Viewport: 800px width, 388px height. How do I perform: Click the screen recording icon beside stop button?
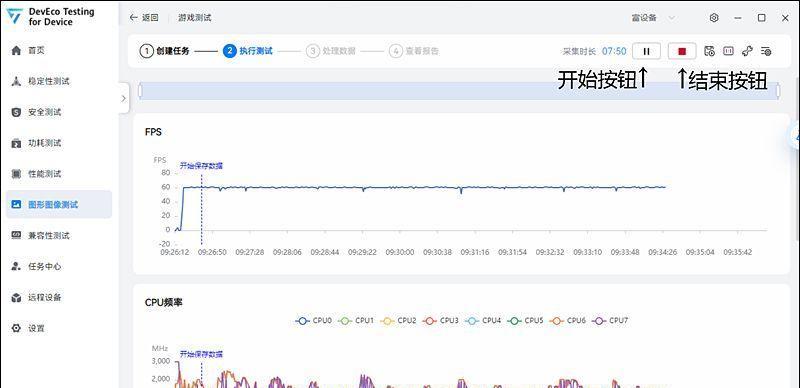[x=709, y=51]
